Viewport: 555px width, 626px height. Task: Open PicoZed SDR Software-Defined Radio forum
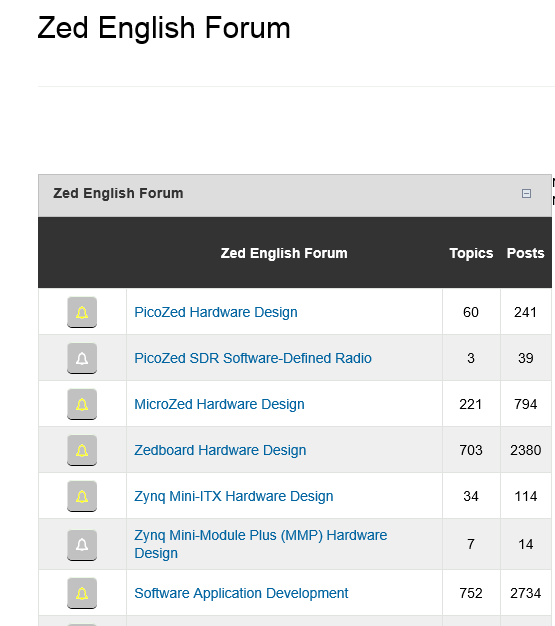click(x=253, y=358)
